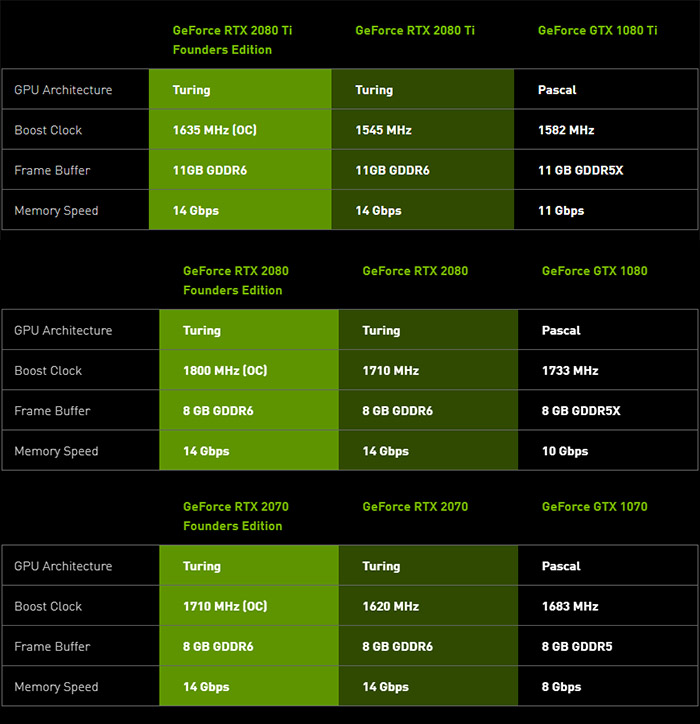Click Pascal under the GeForce GTX 1070 column
This screenshot has width=700, height=724.
tap(561, 566)
